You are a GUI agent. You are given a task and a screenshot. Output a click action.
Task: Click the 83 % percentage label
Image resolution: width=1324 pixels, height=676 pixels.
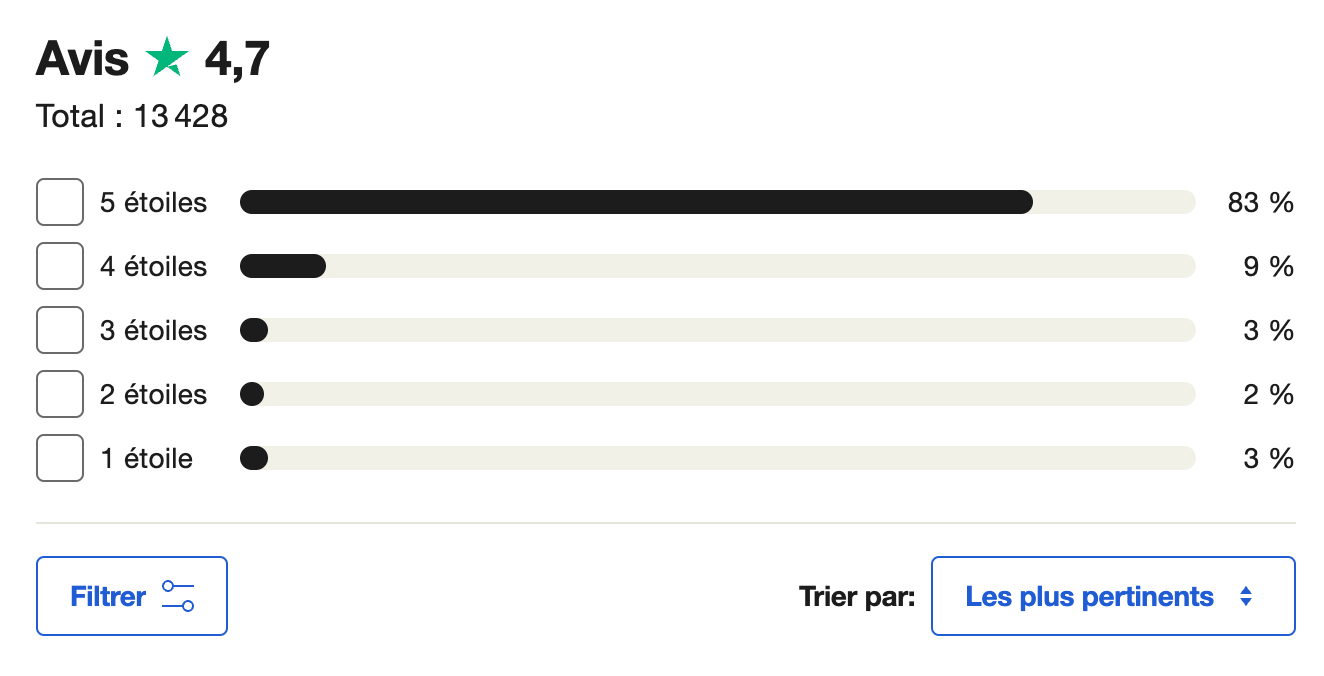point(1261,203)
